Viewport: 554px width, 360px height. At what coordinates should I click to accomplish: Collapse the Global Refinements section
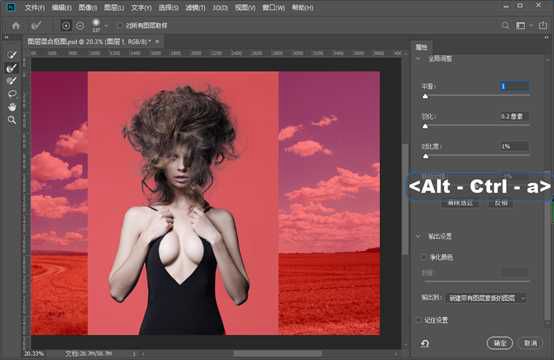(x=419, y=59)
